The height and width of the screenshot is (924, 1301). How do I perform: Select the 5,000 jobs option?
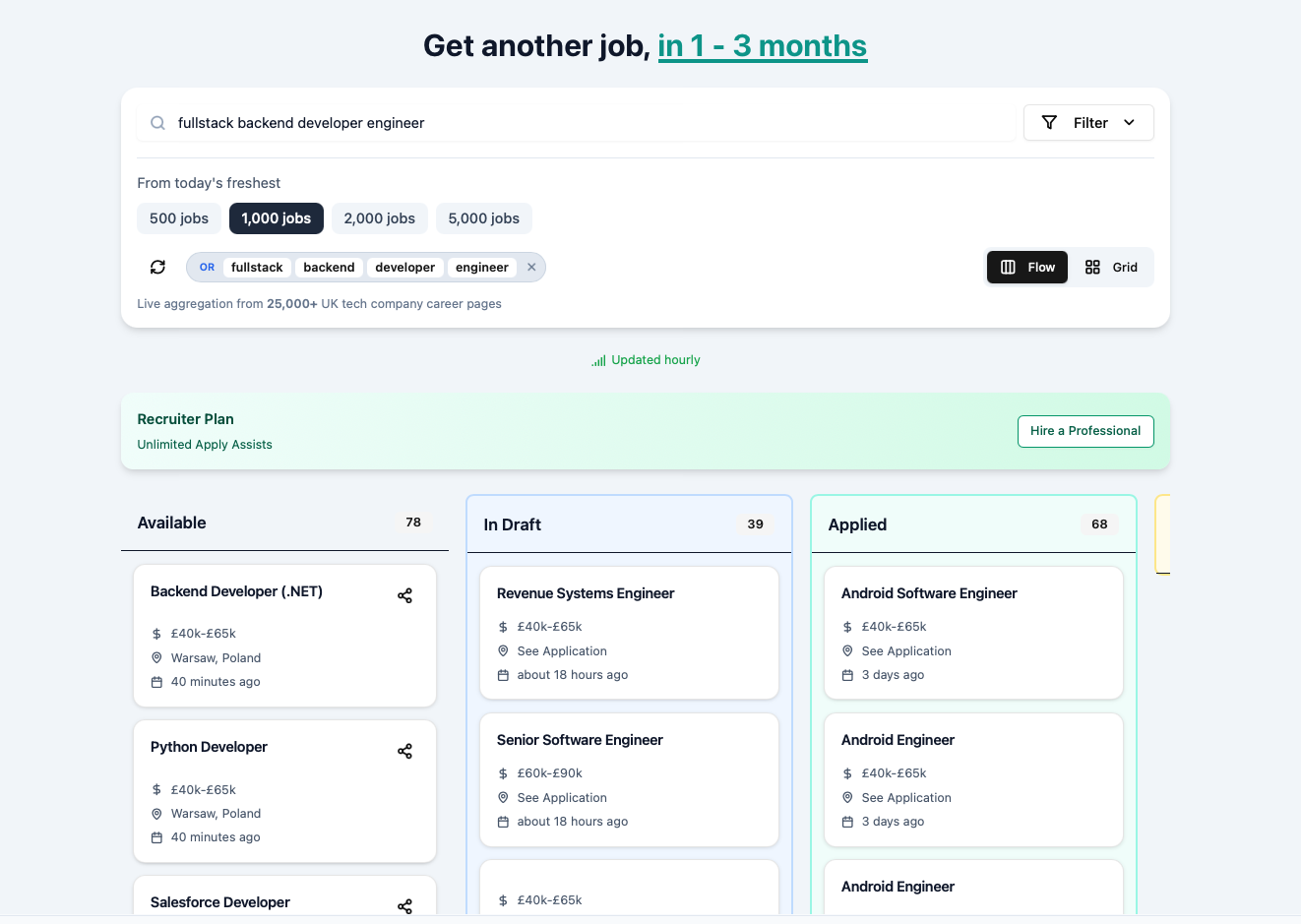pos(483,218)
